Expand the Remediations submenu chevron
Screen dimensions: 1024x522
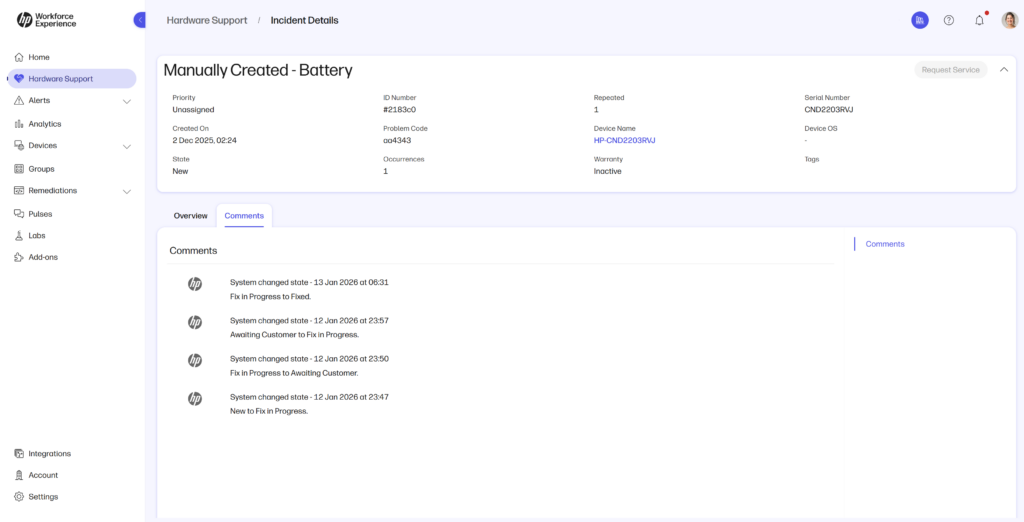pyautogui.click(x=127, y=191)
